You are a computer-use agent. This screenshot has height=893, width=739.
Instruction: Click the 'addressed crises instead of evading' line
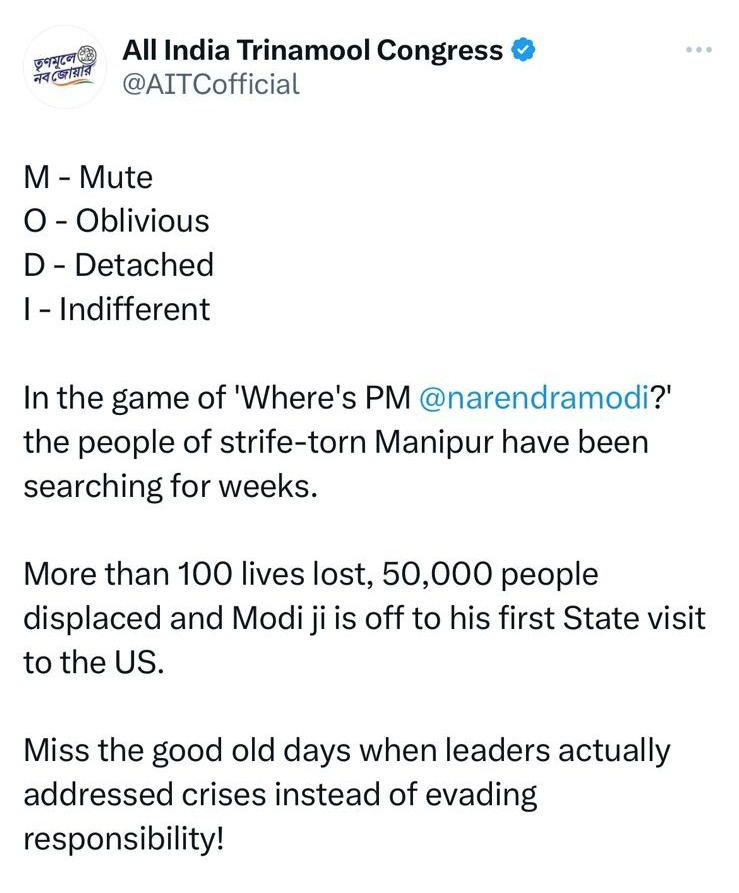point(280,794)
